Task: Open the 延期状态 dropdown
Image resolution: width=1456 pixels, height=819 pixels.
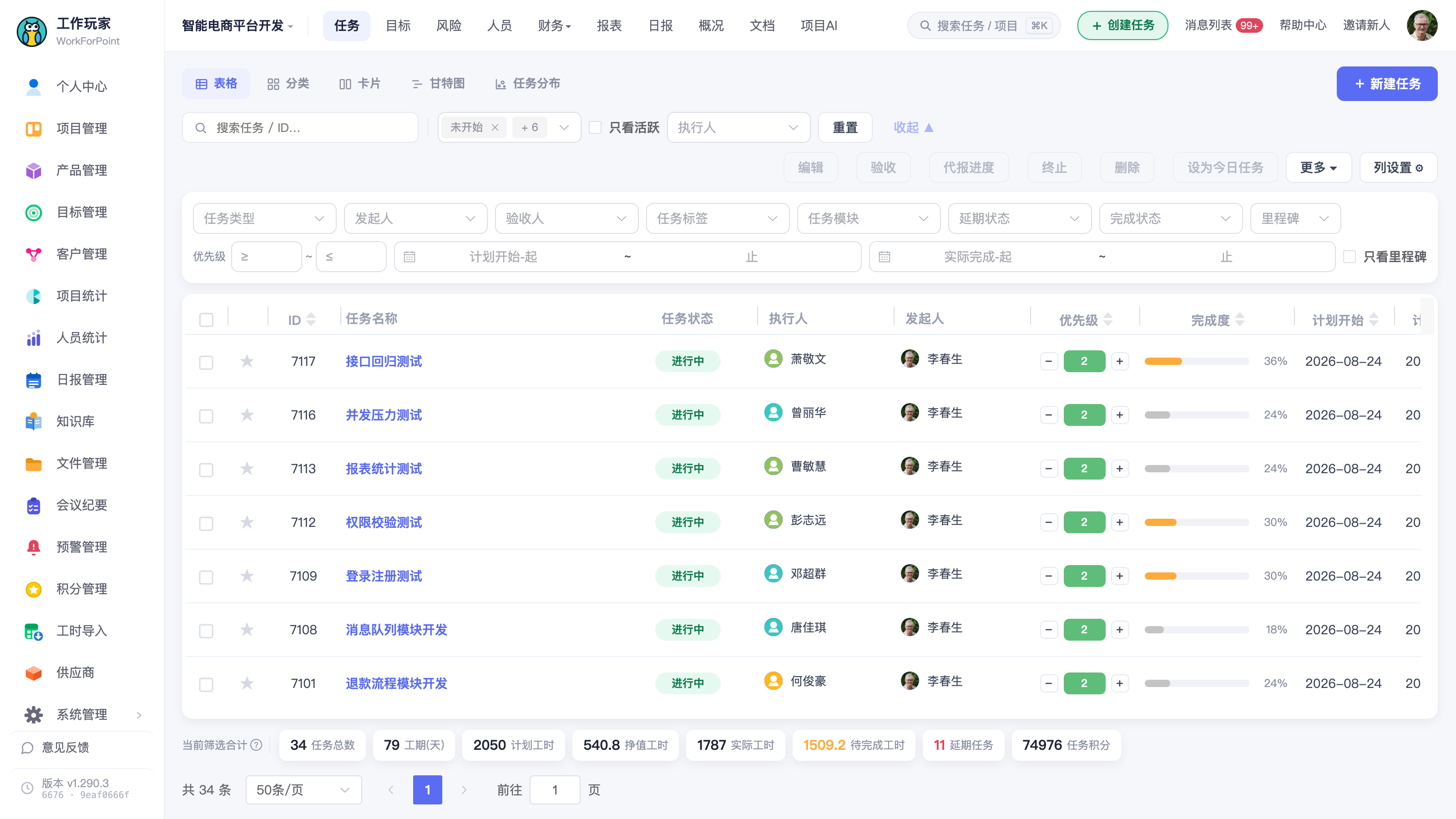Action: [1019, 218]
